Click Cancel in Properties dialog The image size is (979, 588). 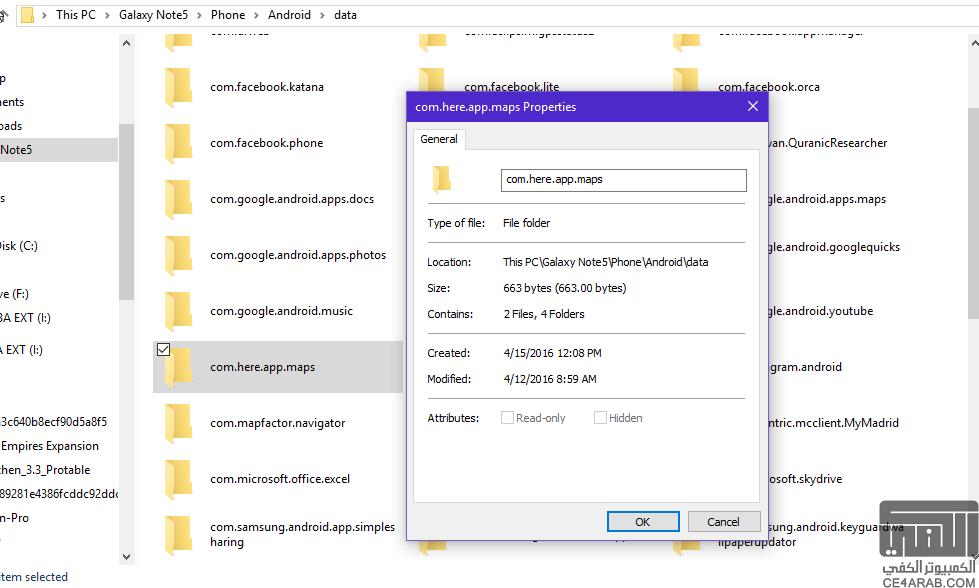tap(724, 522)
